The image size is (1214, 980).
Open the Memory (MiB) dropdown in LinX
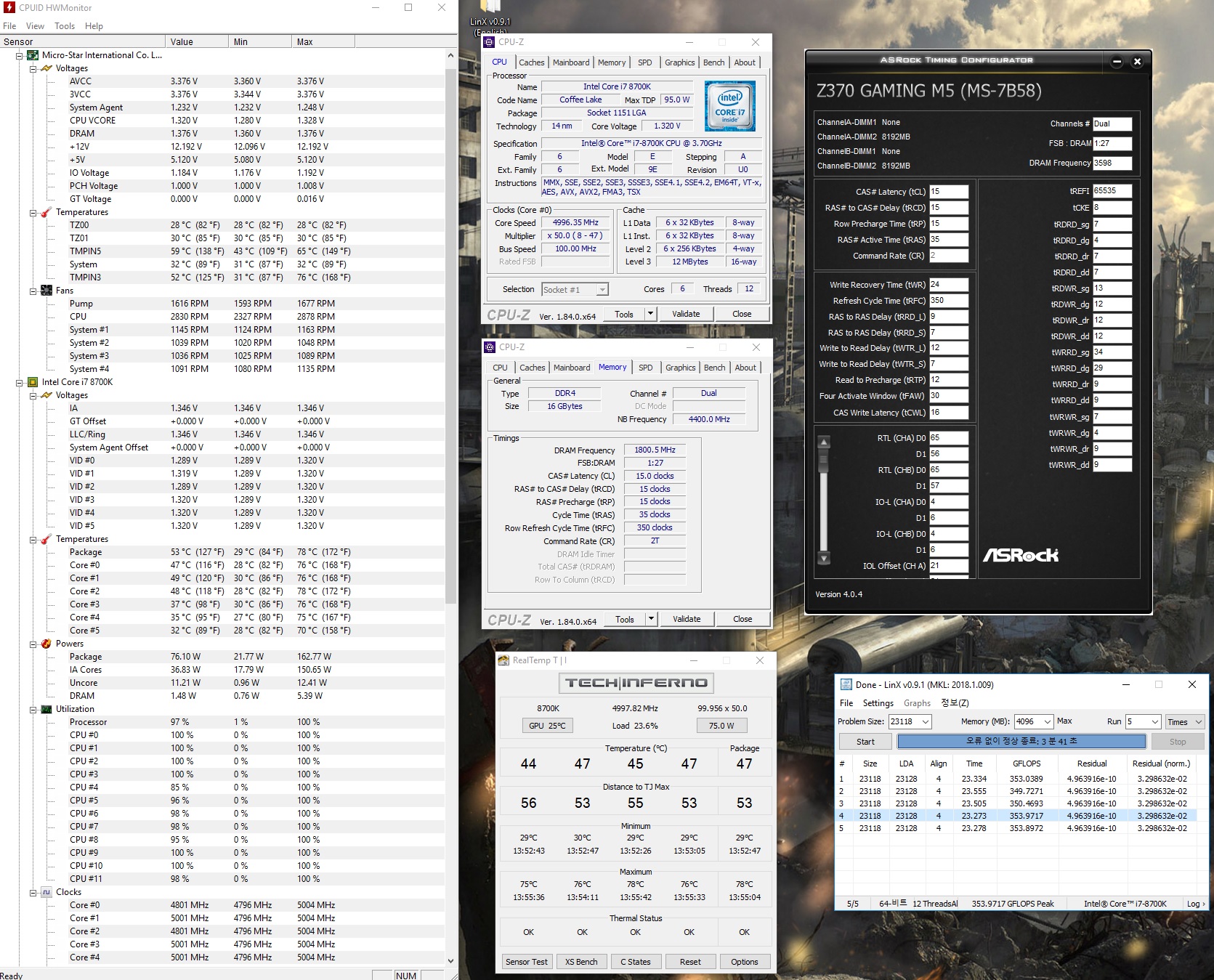tap(1048, 721)
